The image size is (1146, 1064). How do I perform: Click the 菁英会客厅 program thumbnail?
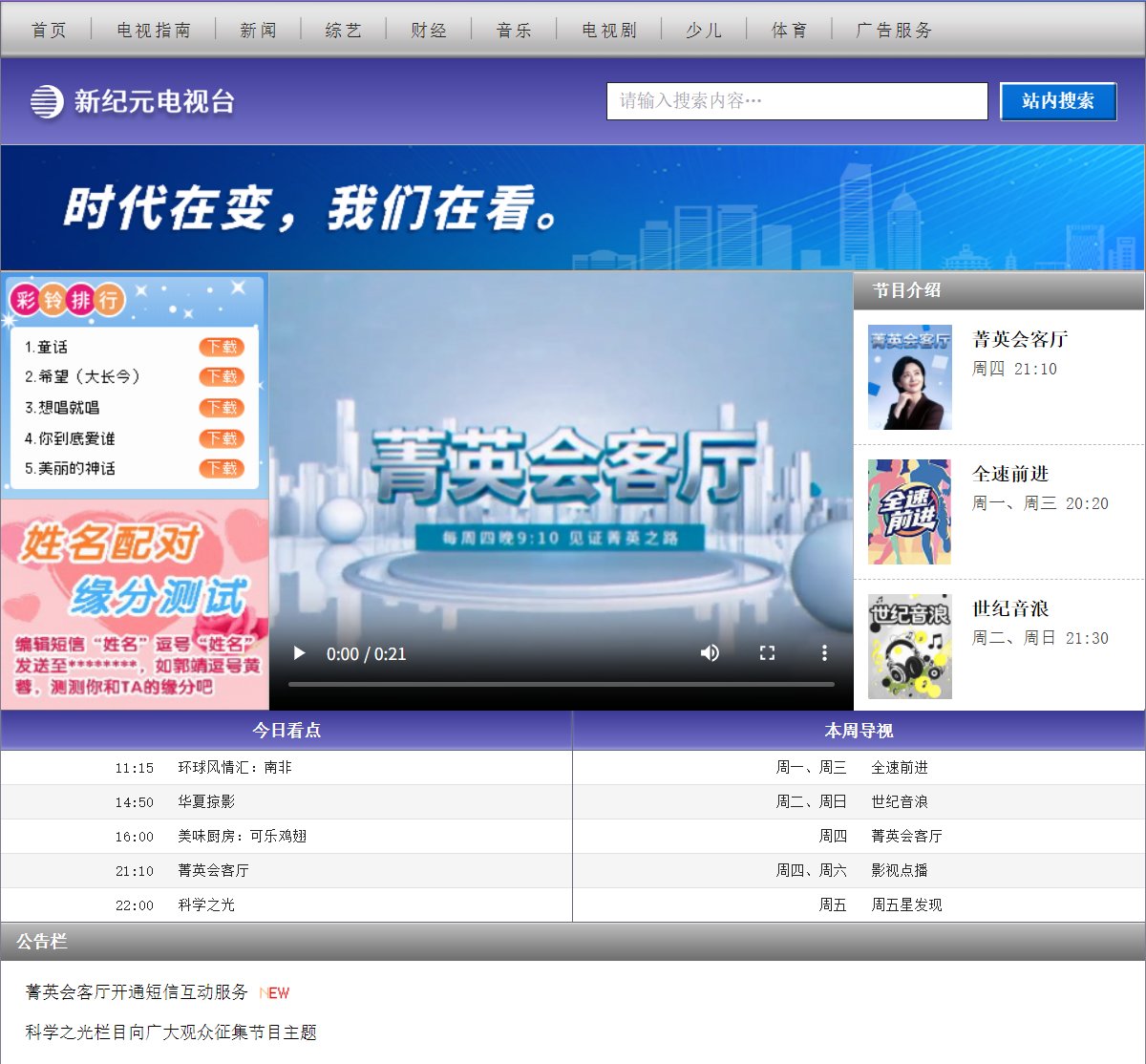pyautogui.click(x=910, y=377)
